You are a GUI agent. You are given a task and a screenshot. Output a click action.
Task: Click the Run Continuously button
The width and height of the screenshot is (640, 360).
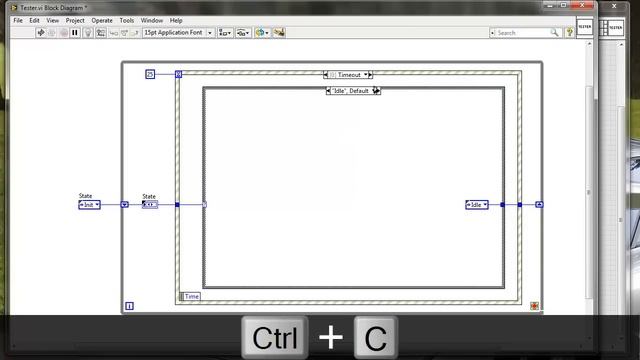tap(52, 33)
